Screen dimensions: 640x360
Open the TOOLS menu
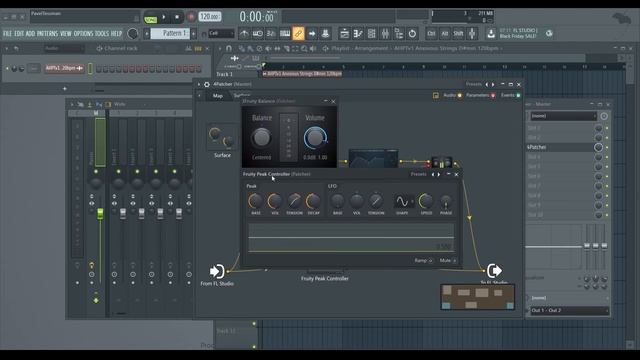(x=102, y=33)
